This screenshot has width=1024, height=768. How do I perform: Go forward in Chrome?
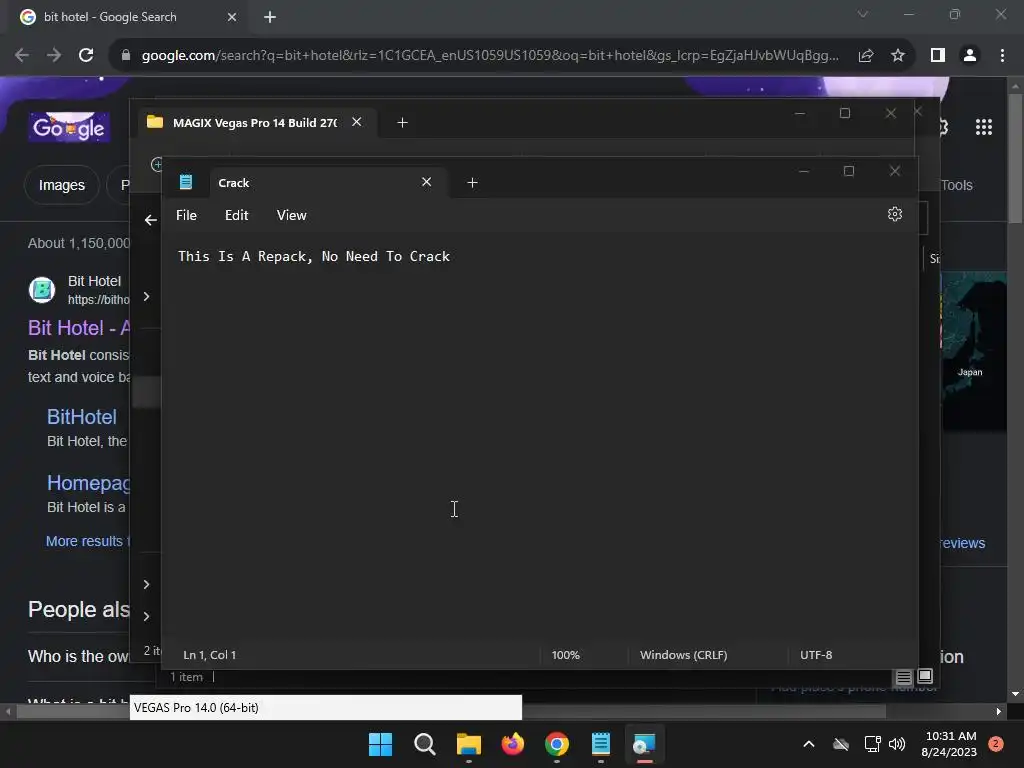(x=54, y=56)
